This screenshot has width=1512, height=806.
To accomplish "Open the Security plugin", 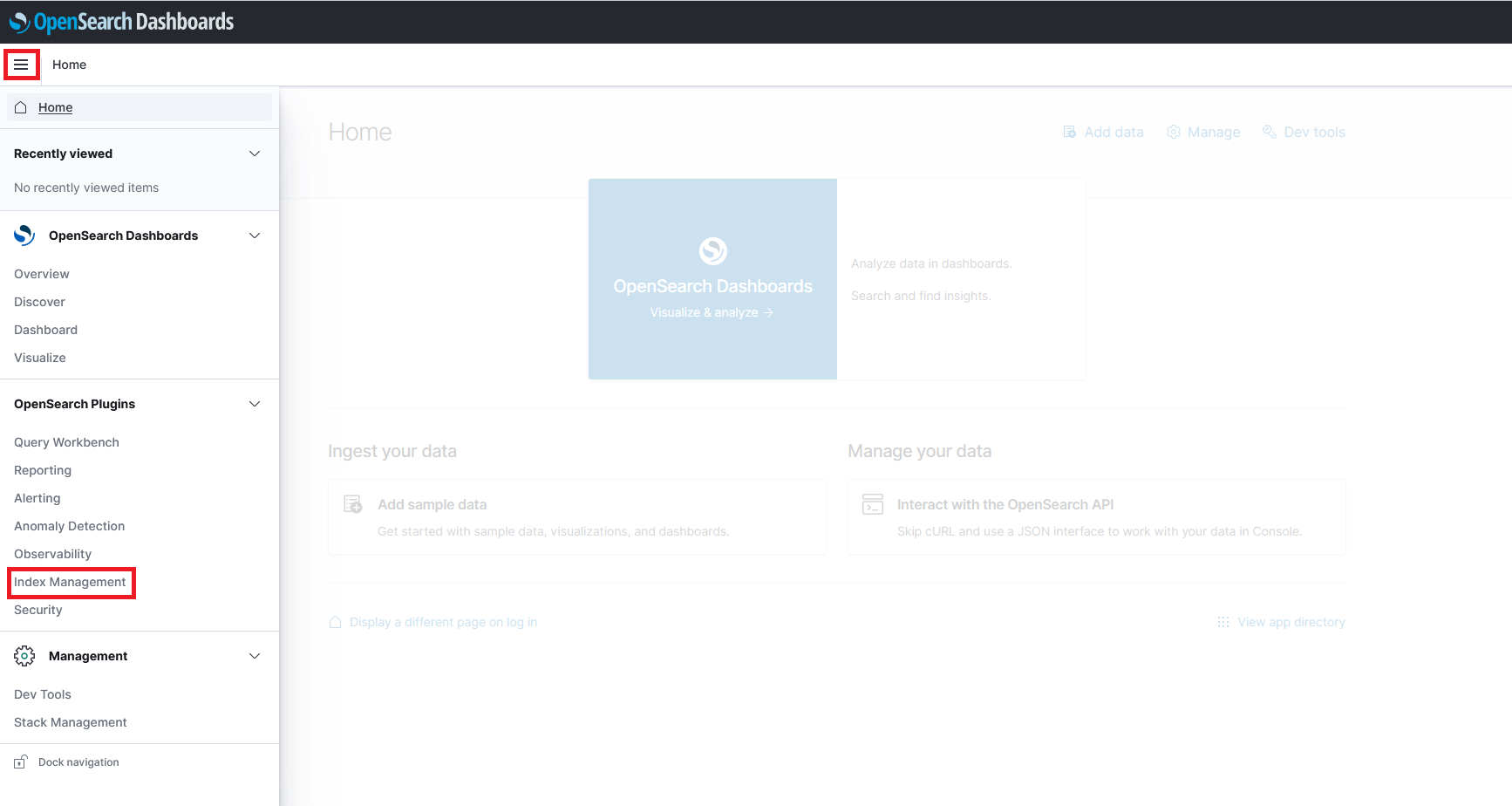I will pos(38,610).
